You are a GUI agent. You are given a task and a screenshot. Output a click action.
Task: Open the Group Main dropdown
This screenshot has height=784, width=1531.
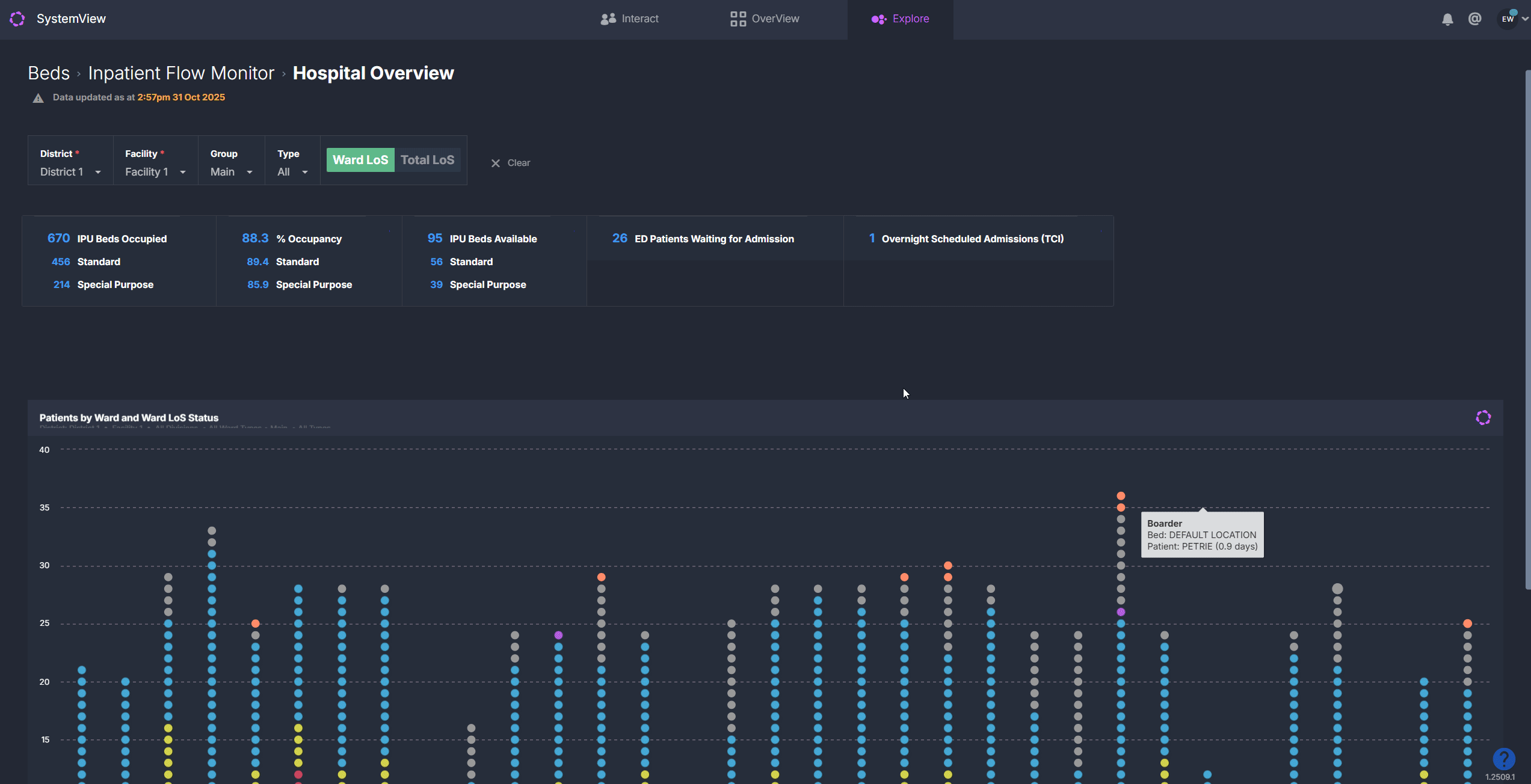(x=231, y=172)
